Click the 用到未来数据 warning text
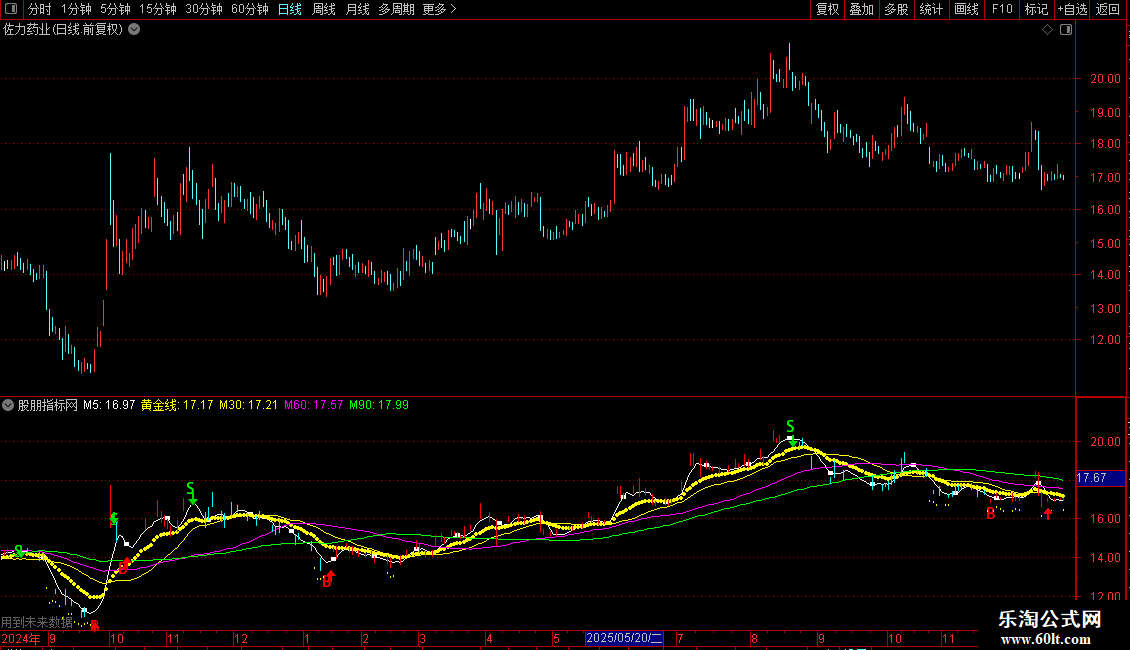Screen dimensions: 1130x650 point(37,622)
